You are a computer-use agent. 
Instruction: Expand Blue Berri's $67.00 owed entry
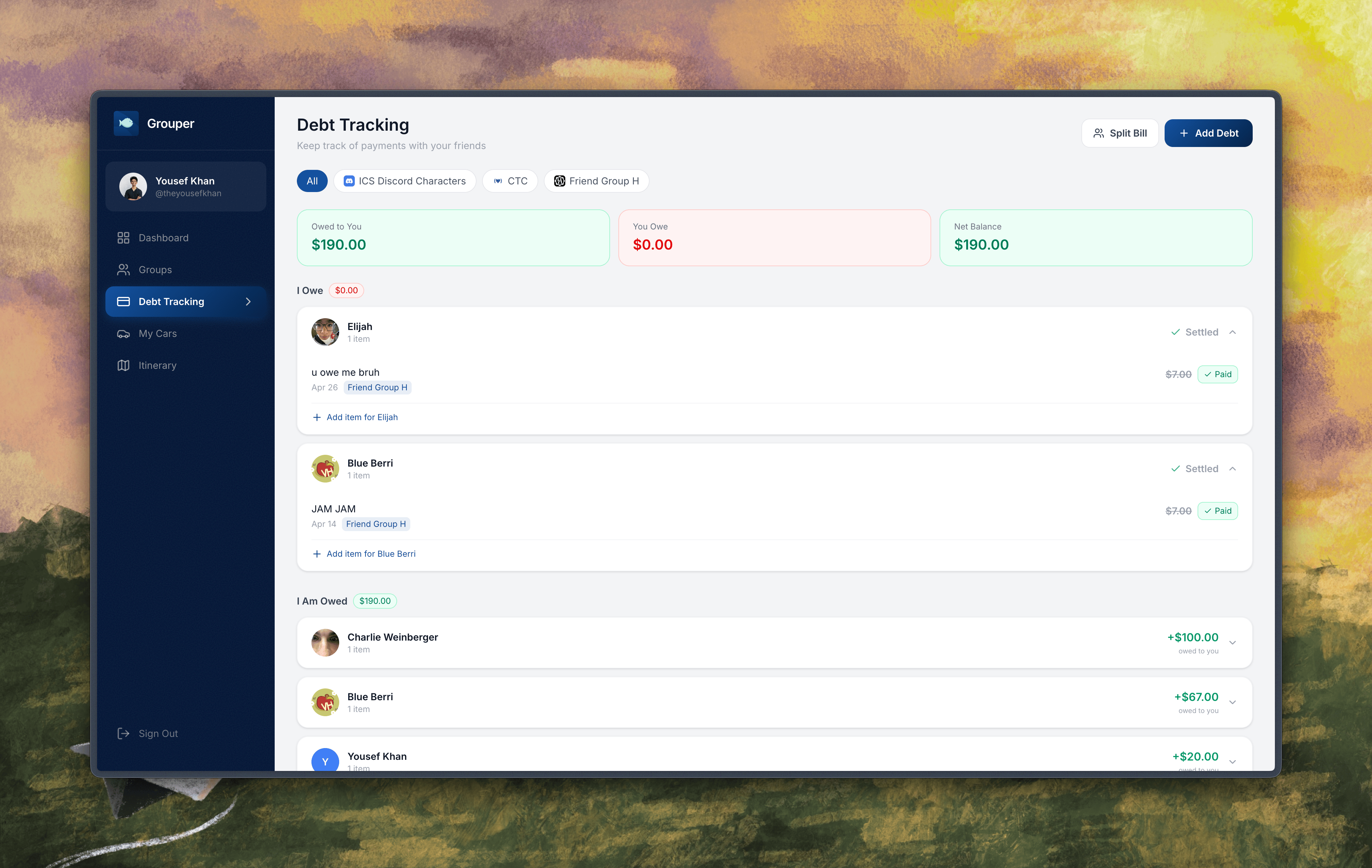(x=1233, y=702)
